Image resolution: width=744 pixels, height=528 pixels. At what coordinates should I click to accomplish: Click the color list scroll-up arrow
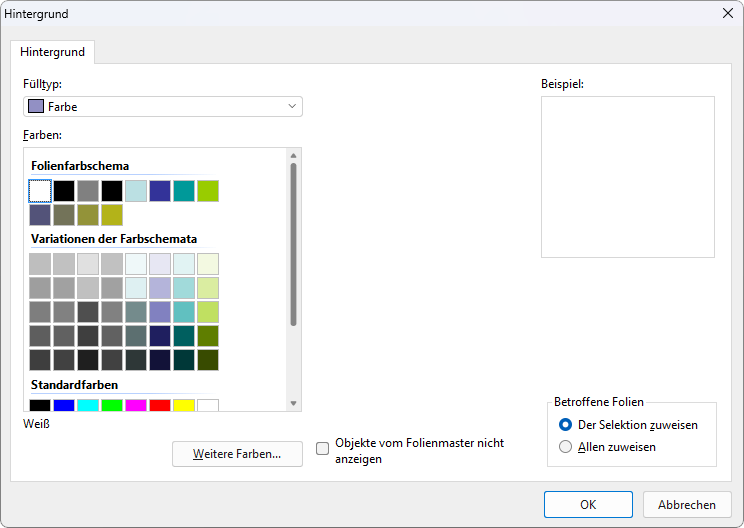(293, 155)
